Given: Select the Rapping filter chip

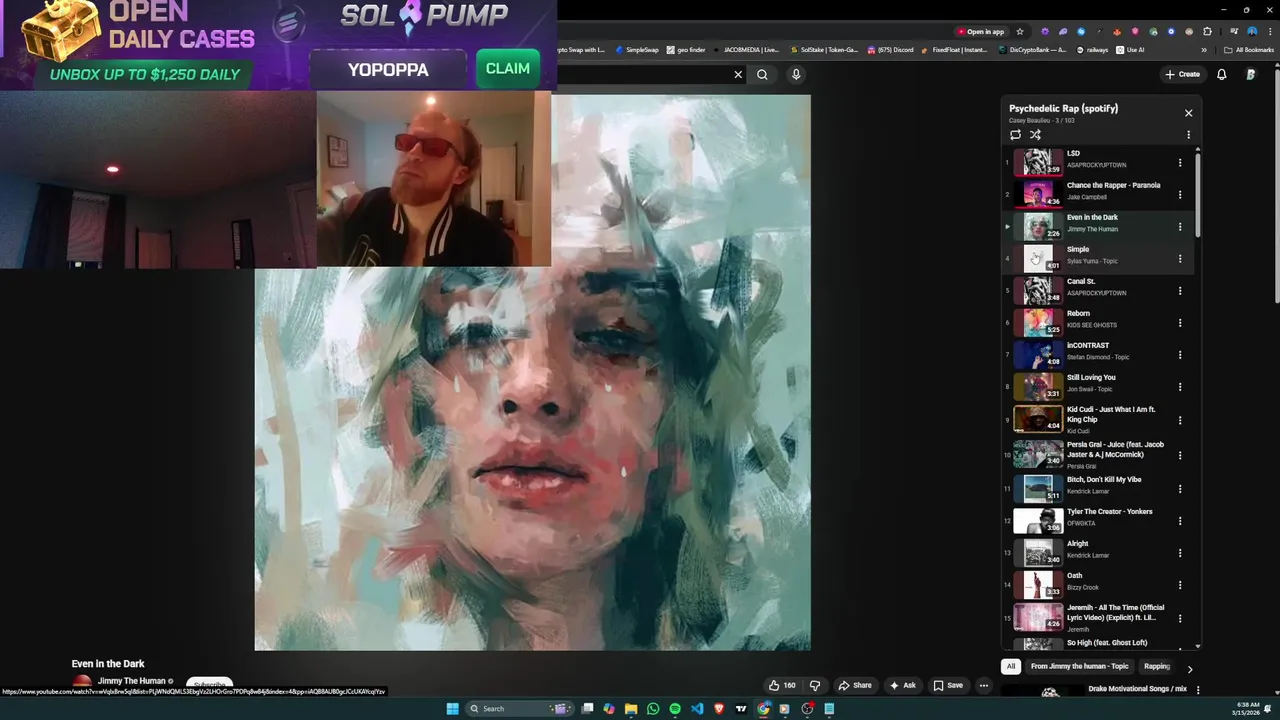Looking at the screenshot, I should click(x=1157, y=666).
